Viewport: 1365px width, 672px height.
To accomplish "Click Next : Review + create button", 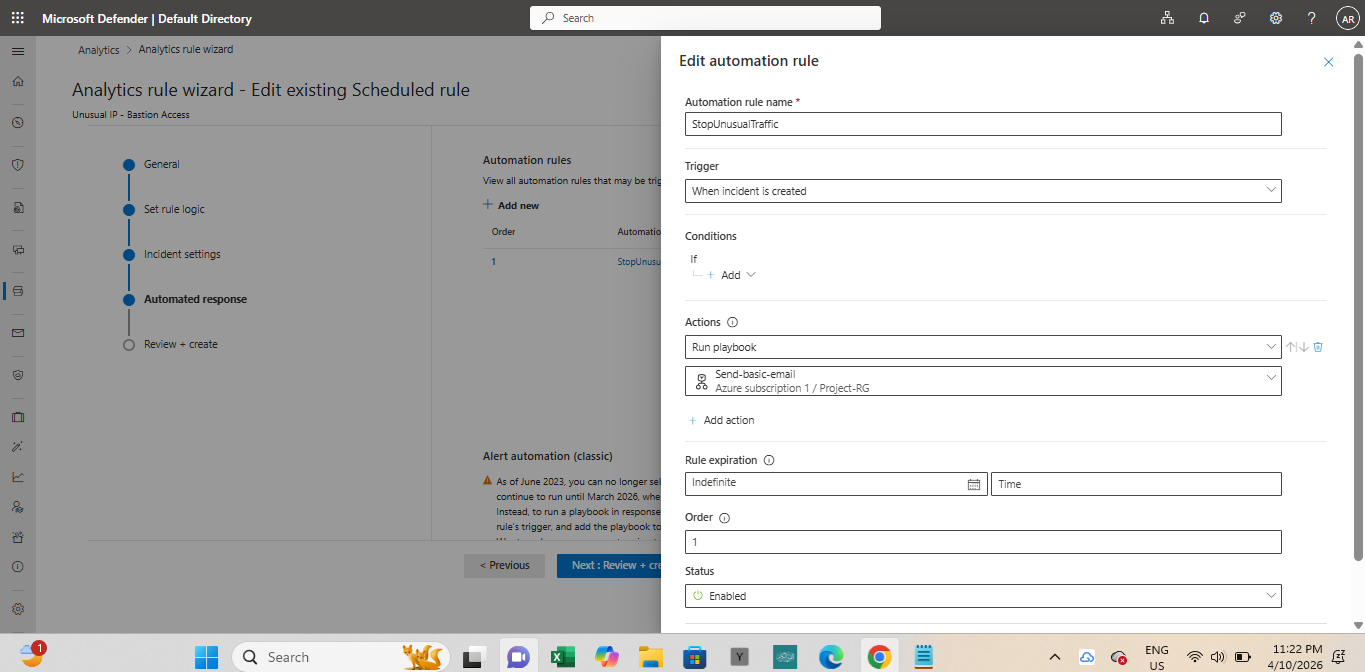I will (x=609, y=565).
